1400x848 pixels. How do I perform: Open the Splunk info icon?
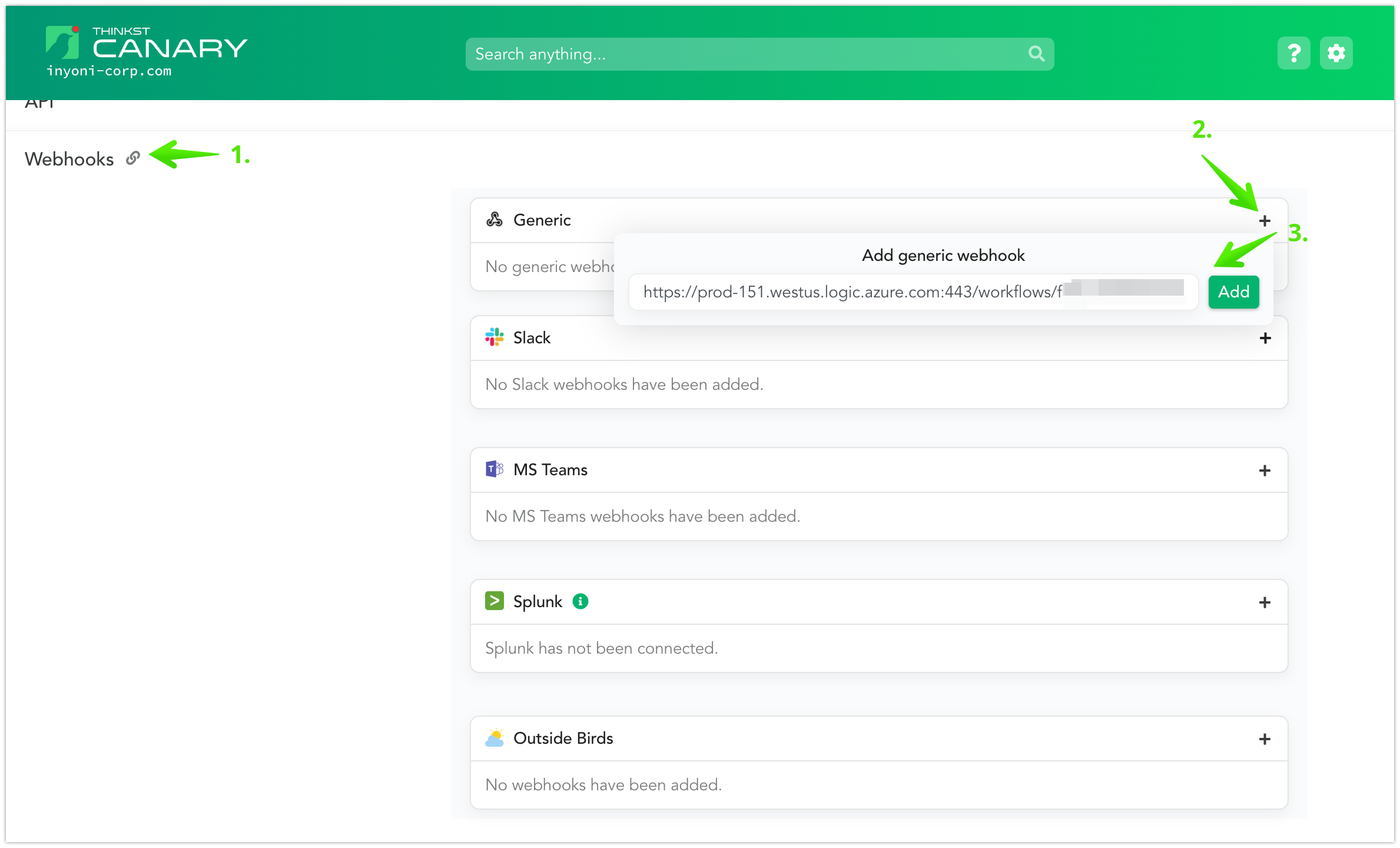pos(580,601)
